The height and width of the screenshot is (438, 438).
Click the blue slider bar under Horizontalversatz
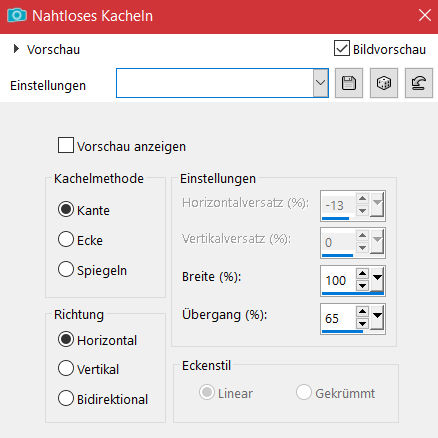[335, 219]
